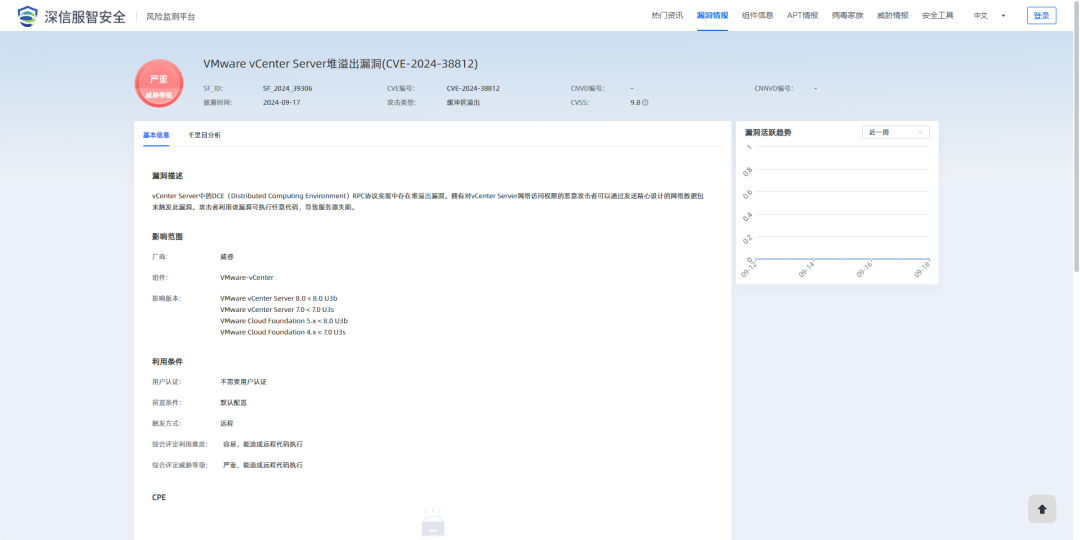Click VMware Cloud Foundation 4.x < 7.0 U3s

point(282,332)
